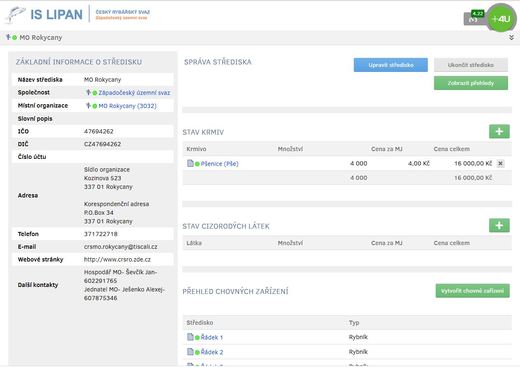Screen dimensions: 520x367
Task: Open MO Rokycany (3032) link
Action: click(x=127, y=106)
